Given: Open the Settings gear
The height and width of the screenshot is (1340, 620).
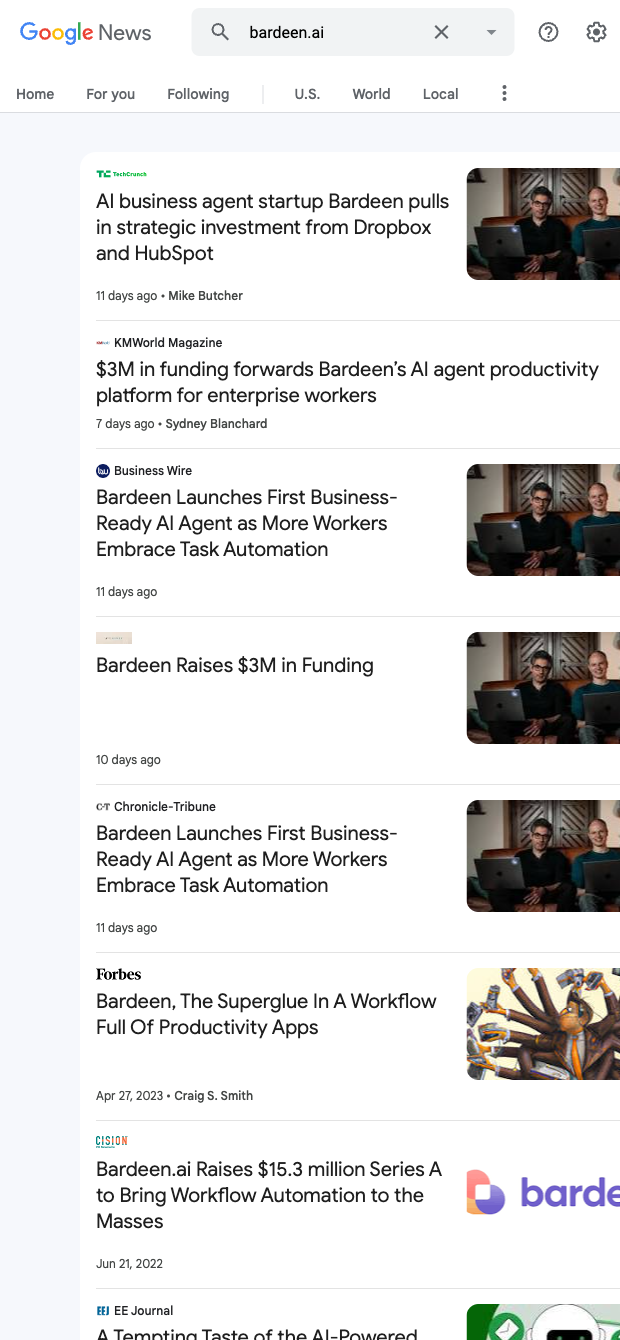Looking at the screenshot, I should 596,32.
